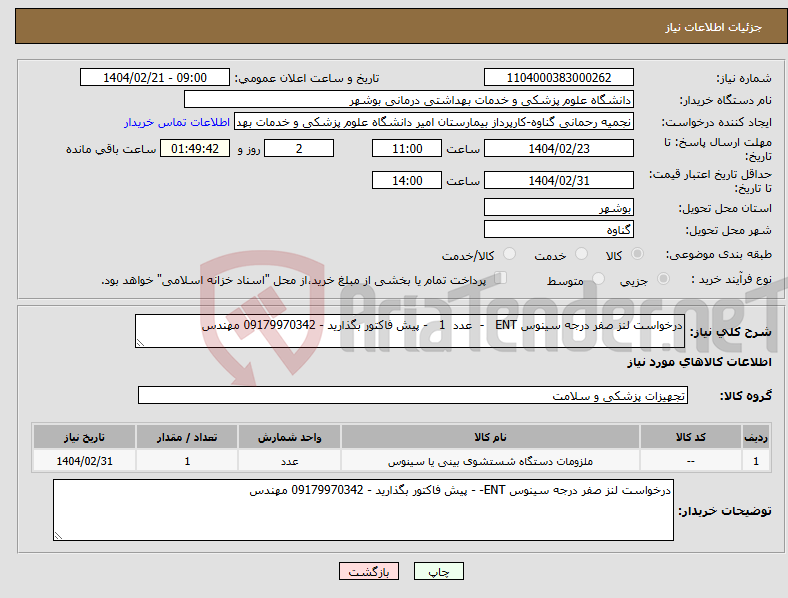Click the شماره نیاز field 1104000383000262
This screenshot has height=598, width=788.
pyautogui.click(x=558, y=77)
